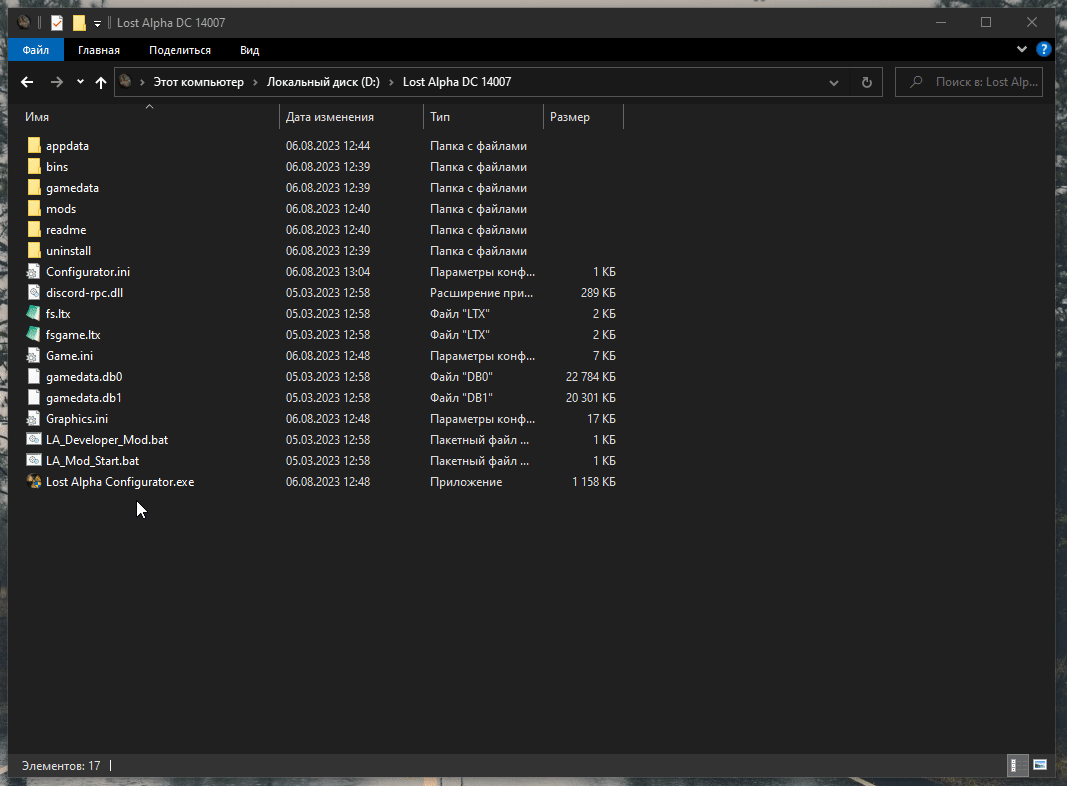Image resolution: width=1067 pixels, height=786 pixels.
Task: Click the gamedata.db1 file icon
Action: (x=33, y=397)
